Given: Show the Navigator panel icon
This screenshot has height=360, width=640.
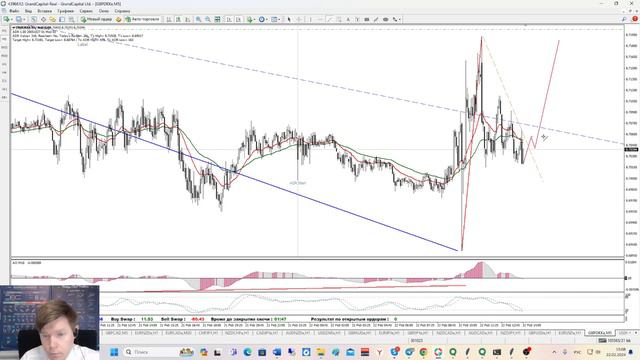Looking at the screenshot, I should tap(53, 19).
